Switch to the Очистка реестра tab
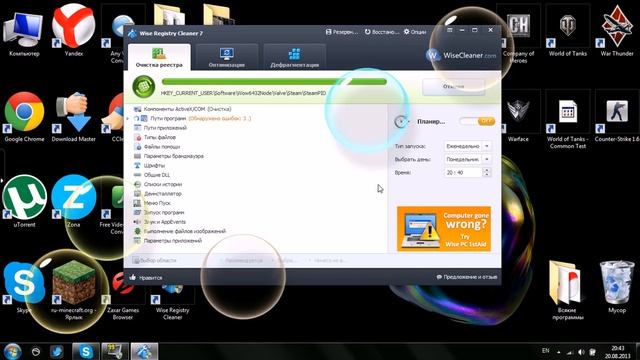Screen dimensions: 640x360 point(159,57)
